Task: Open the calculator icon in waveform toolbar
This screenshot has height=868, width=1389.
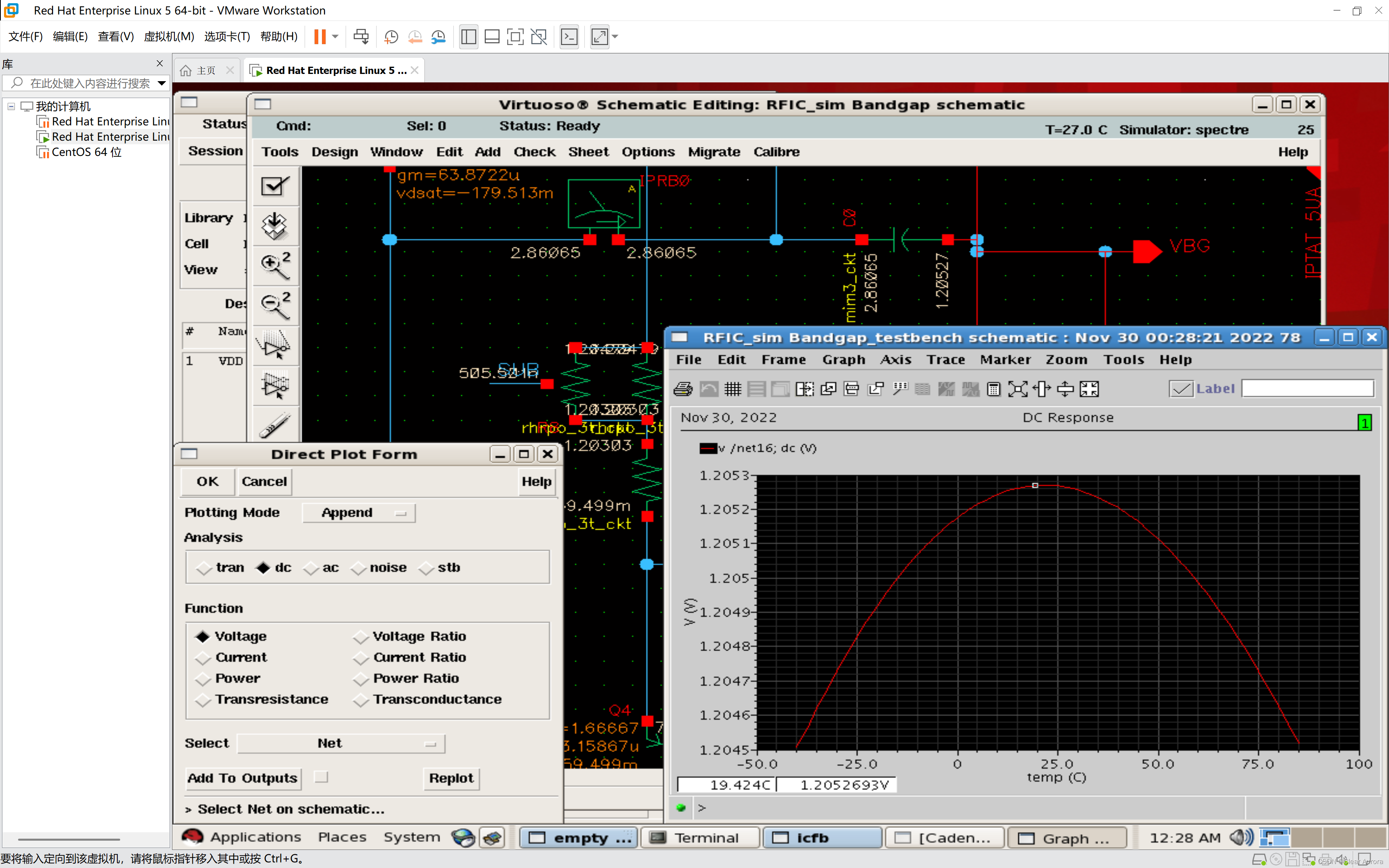Action: point(993,389)
